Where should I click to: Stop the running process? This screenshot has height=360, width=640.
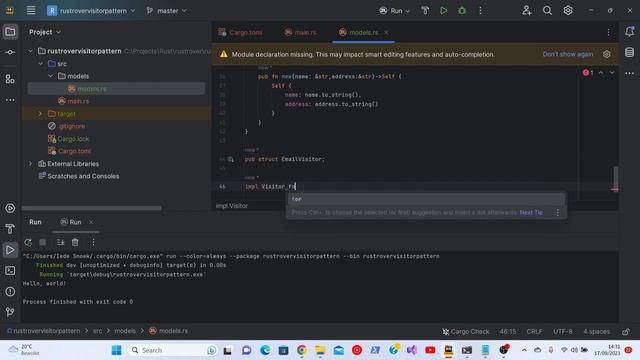(42, 242)
